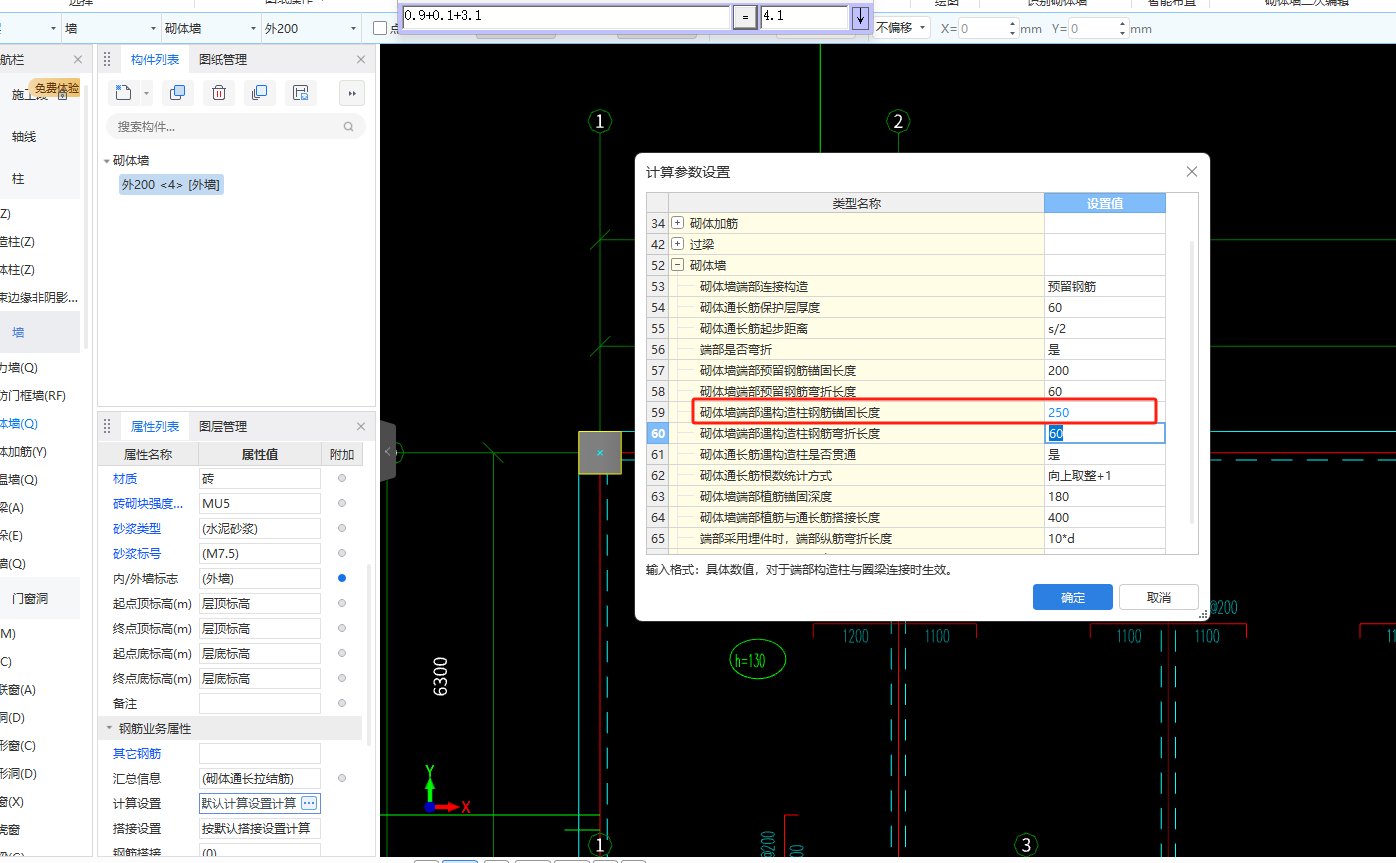Collapse the 钢筋业务属性 section

[x=109, y=728]
